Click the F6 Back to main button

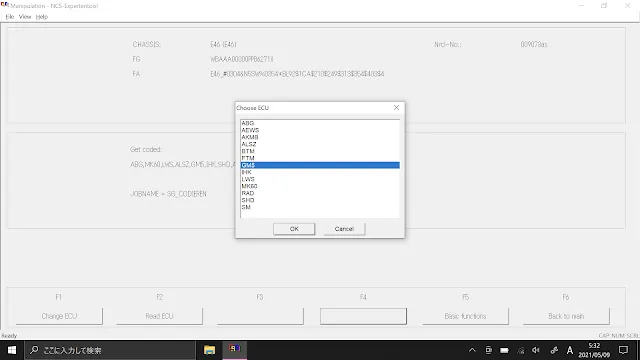[x=566, y=316]
